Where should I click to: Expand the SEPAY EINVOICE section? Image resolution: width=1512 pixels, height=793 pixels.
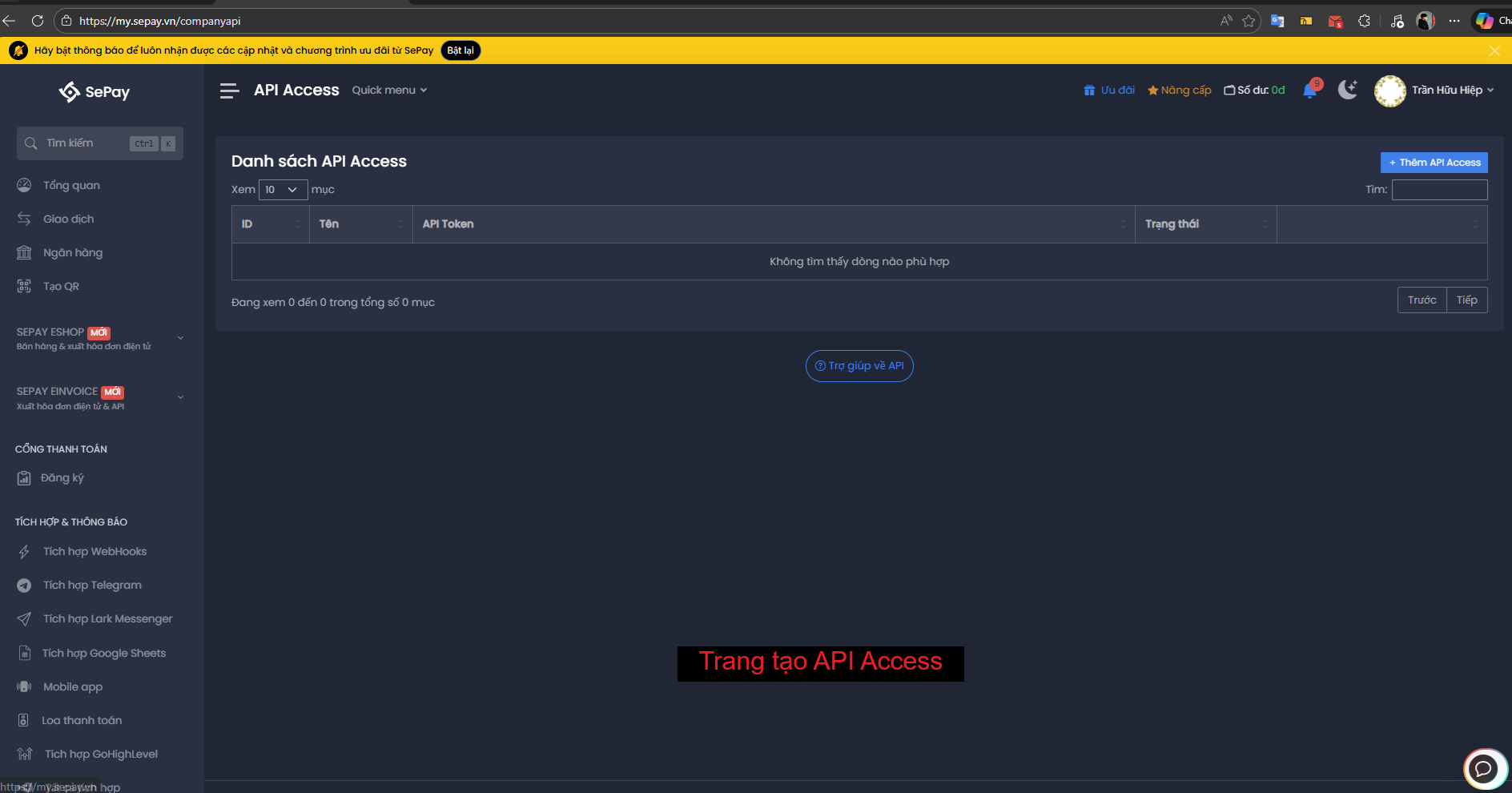click(180, 397)
